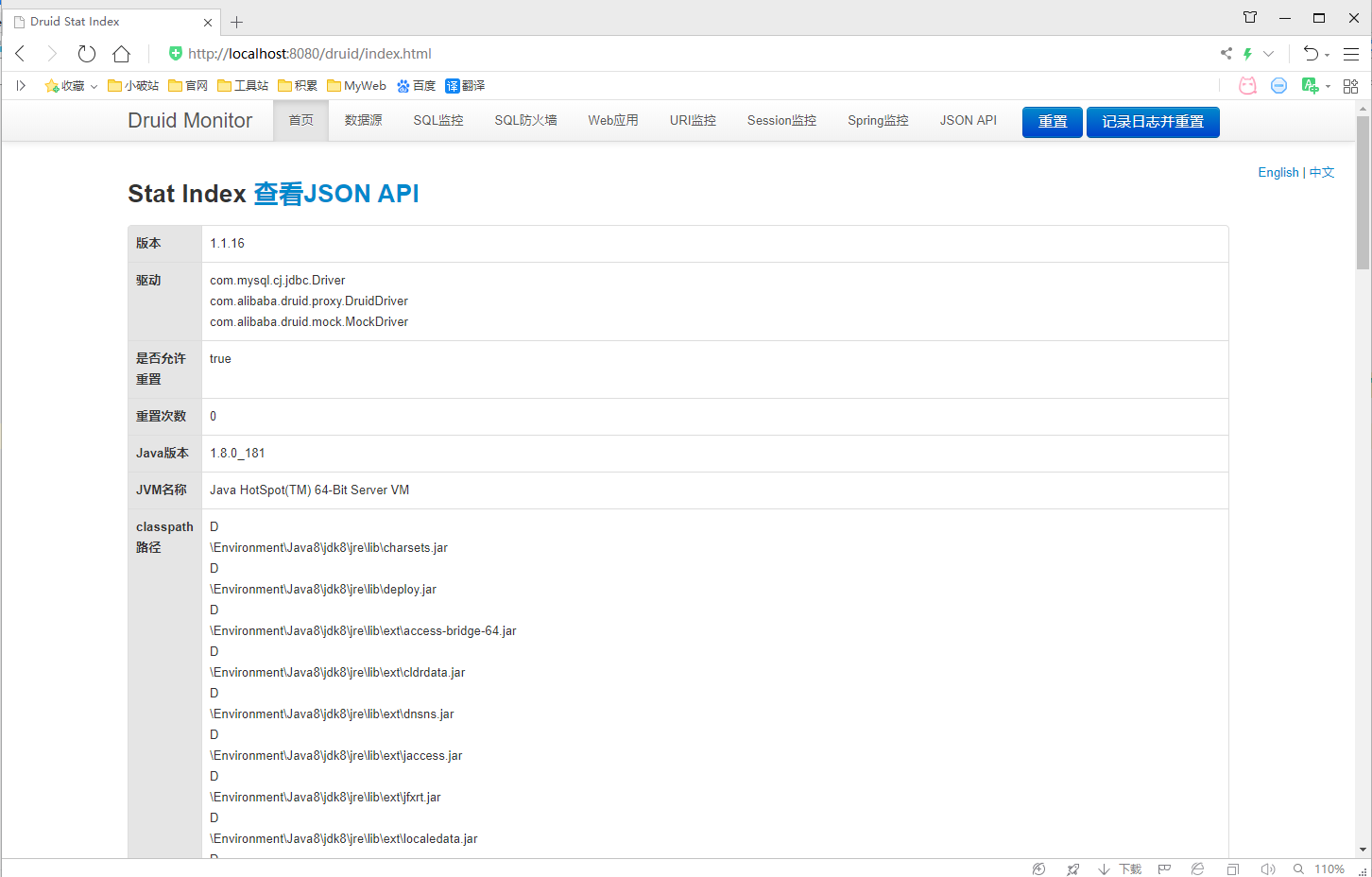Click the status bar window-layers icon
The height and width of the screenshot is (877, 1372).
pyautogui.click(x=1232, y=869)
